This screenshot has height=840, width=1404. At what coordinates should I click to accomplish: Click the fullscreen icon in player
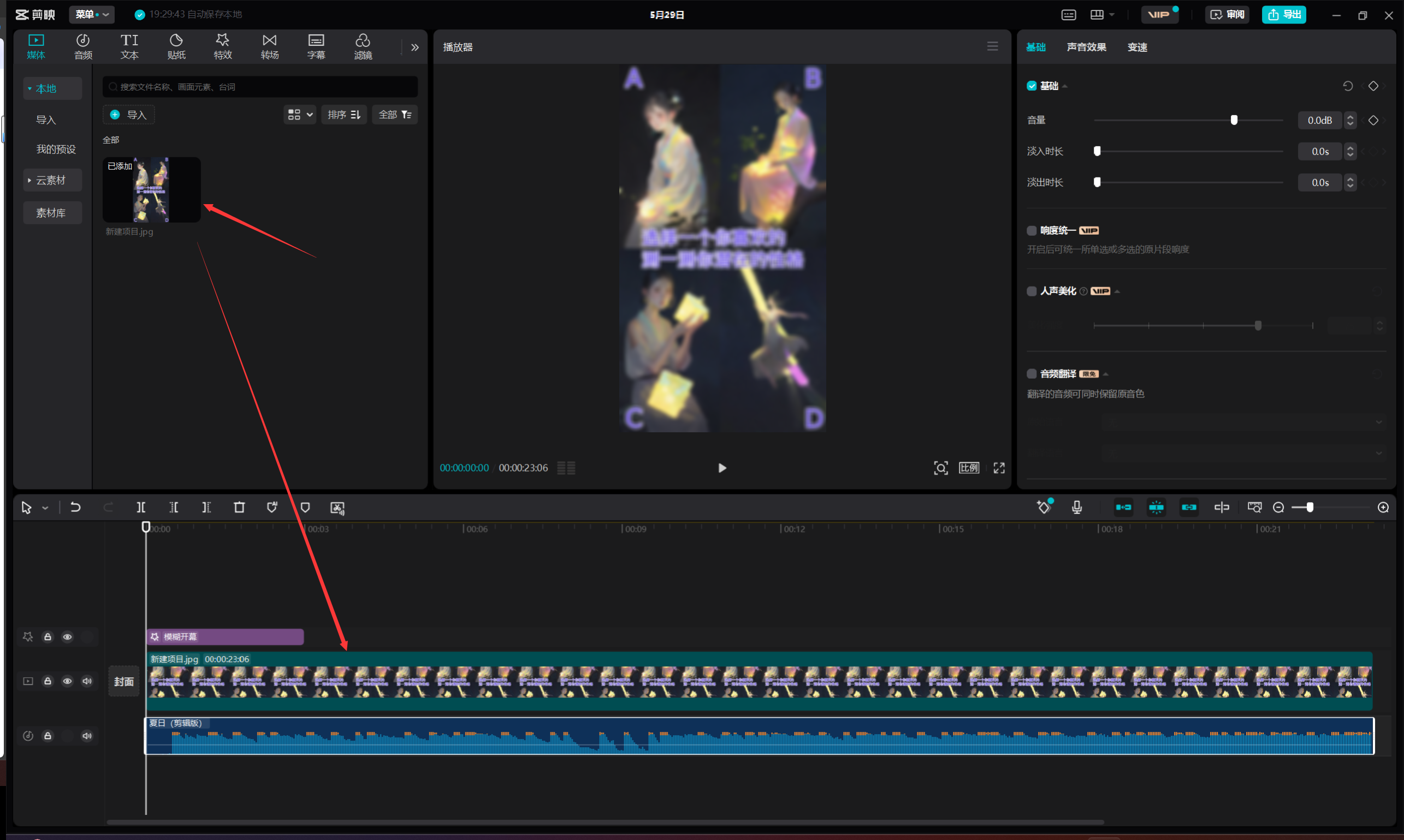[x=999, y=468]
